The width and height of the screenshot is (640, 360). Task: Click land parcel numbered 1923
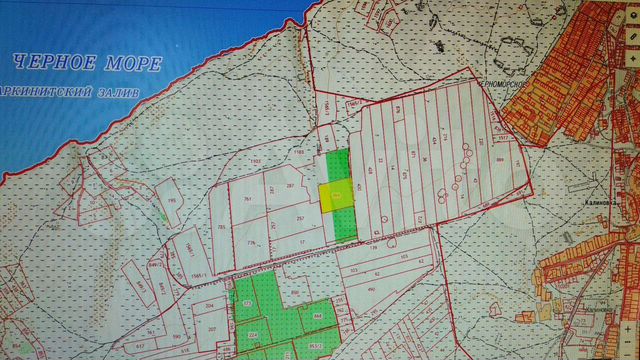[x=256, y=162]
